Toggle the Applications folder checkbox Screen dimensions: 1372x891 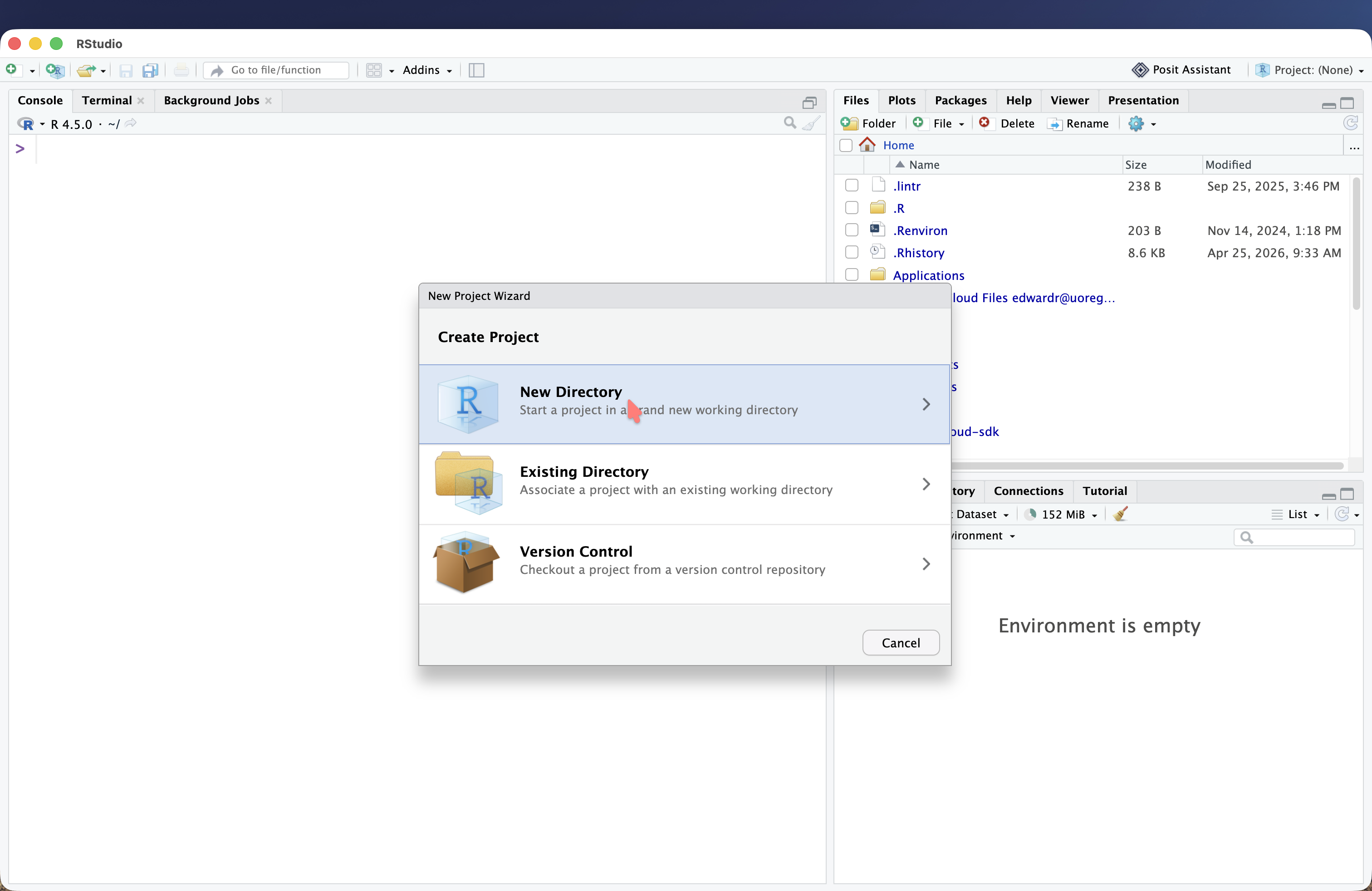[x=852, y=275]
